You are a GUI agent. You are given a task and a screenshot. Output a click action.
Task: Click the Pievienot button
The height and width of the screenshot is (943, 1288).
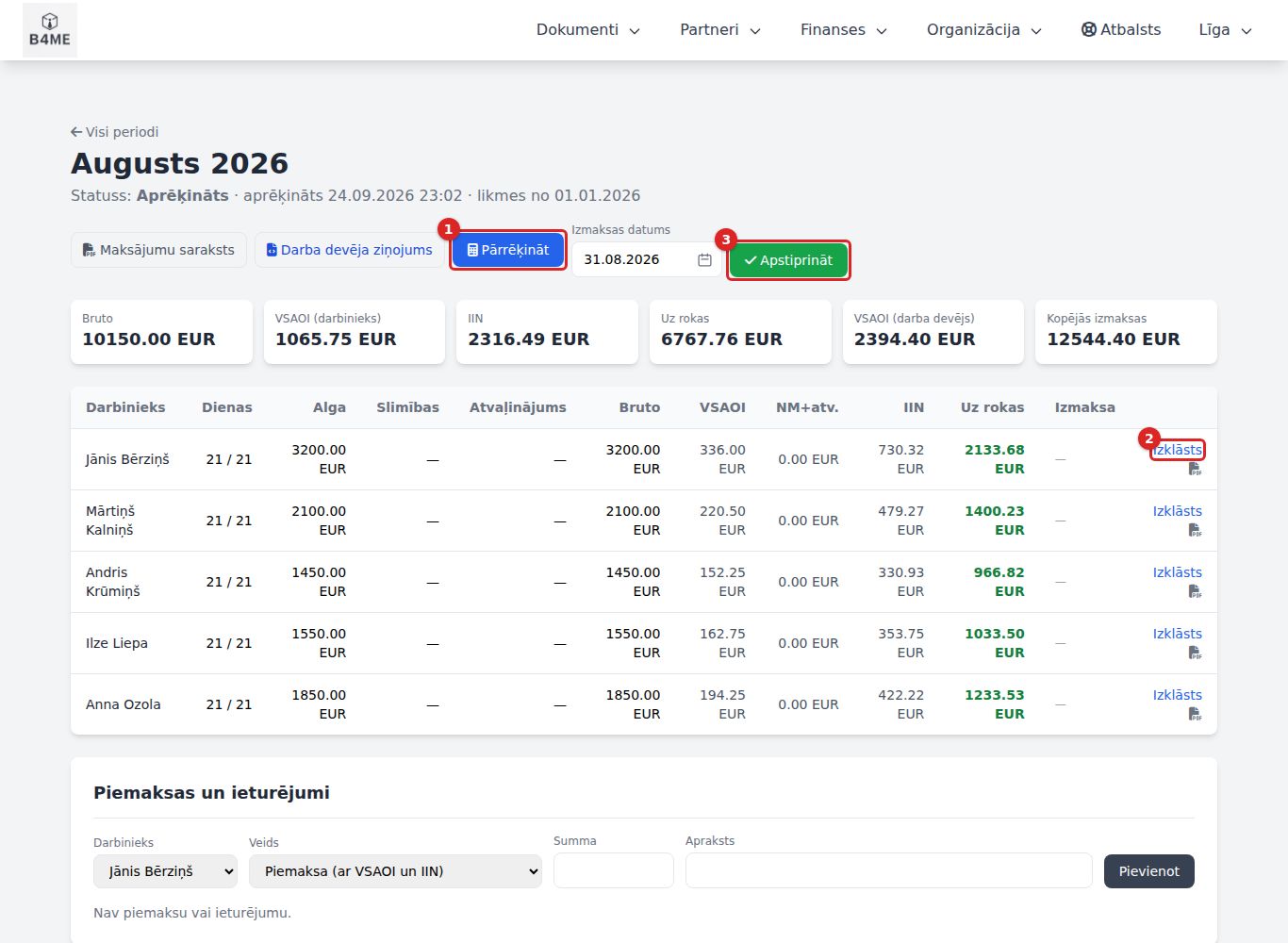coord(1149,871)
